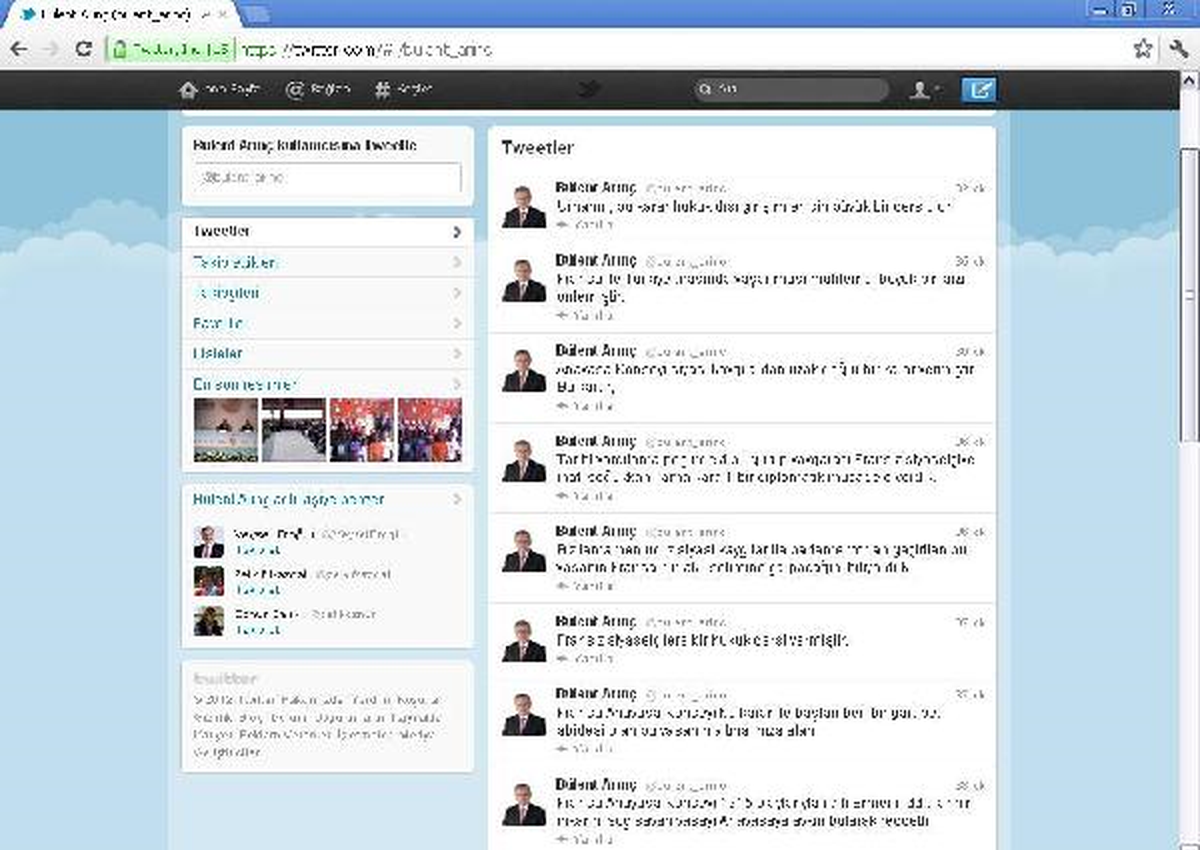Open the user account dropdown in navbar
This screenshot has height=850, width=1200.
click(925, 90)
